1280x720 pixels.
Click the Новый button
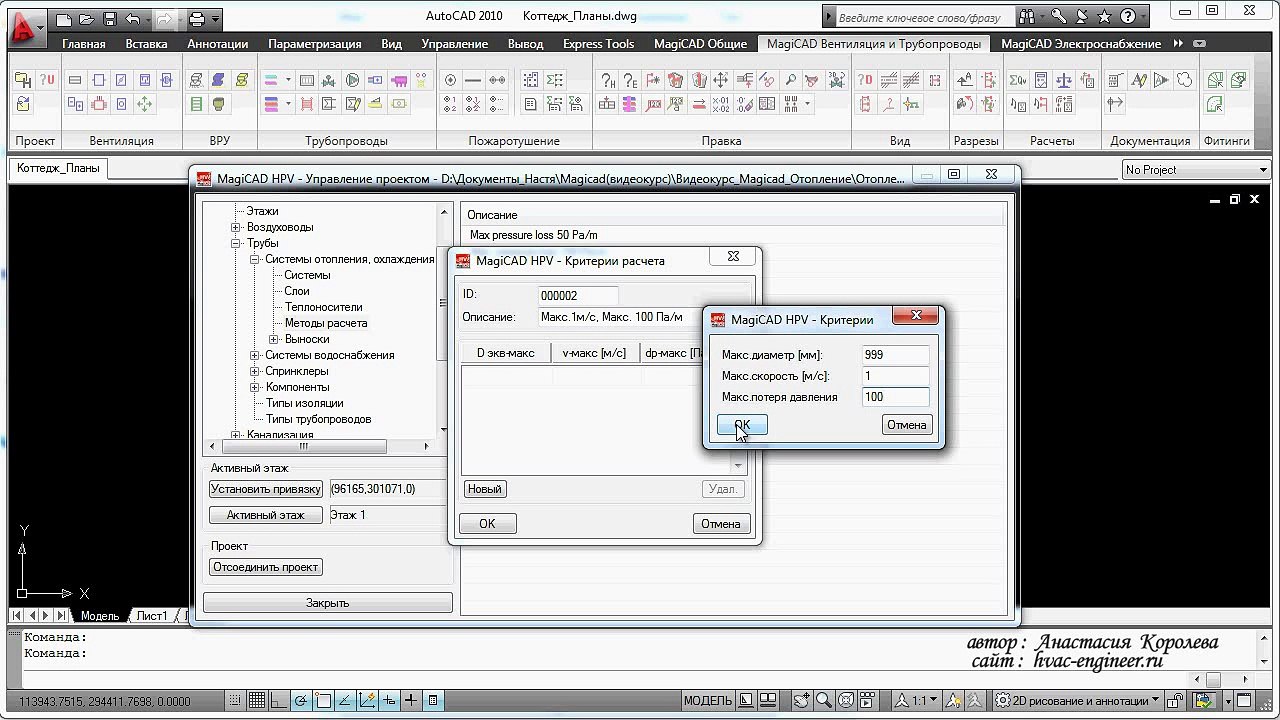[485, 489]
